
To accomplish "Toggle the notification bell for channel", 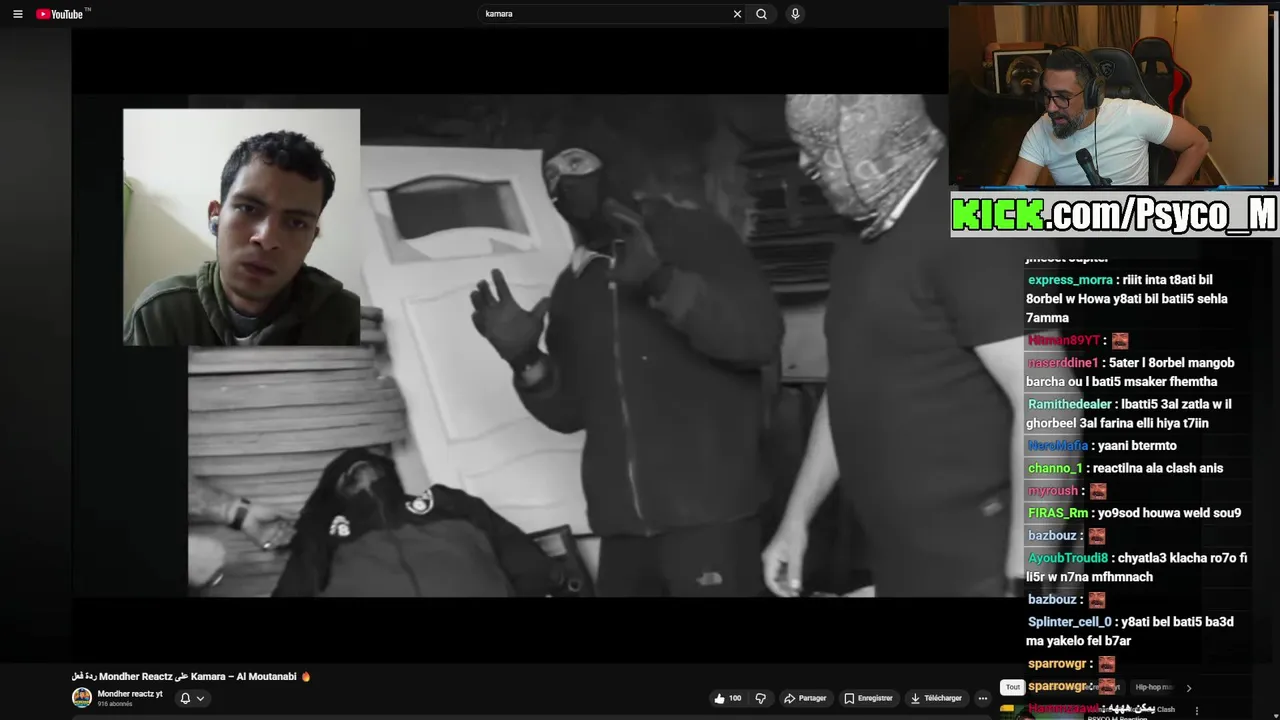I will pyautogui.click(x=185, y=698).
